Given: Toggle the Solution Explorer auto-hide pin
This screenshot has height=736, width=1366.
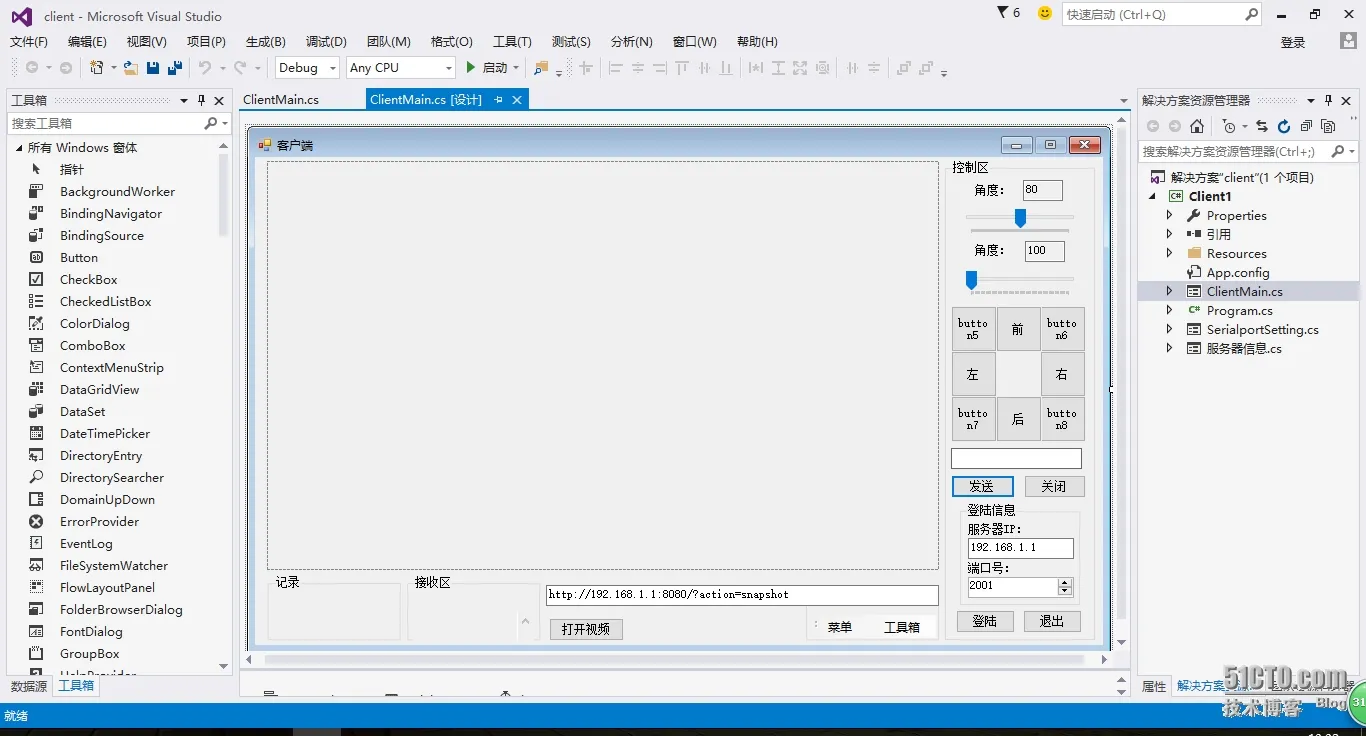Looking at the screenshot, I should click(1328, 100).
